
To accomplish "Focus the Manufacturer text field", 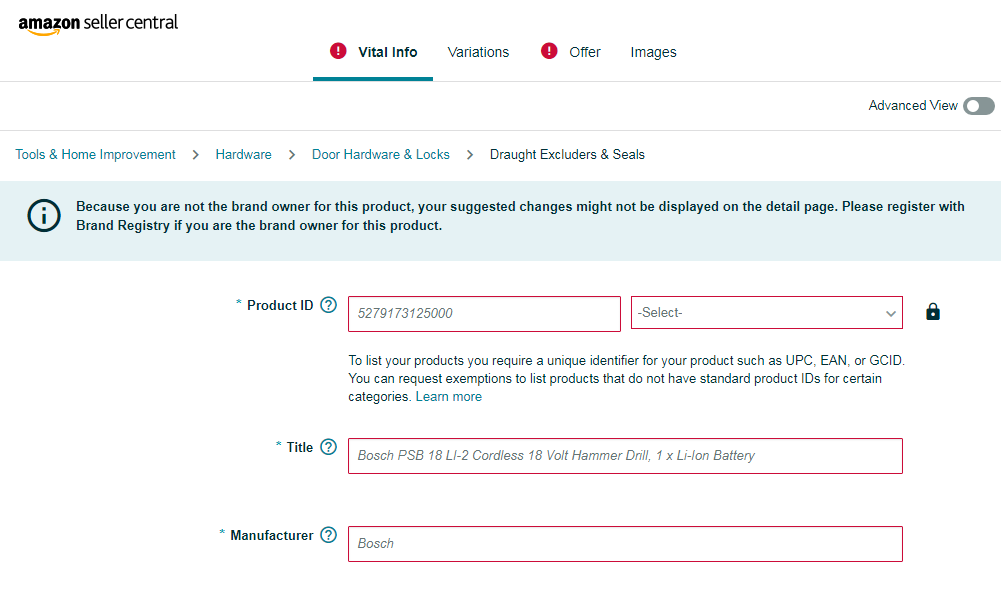I will click(625, 544).
